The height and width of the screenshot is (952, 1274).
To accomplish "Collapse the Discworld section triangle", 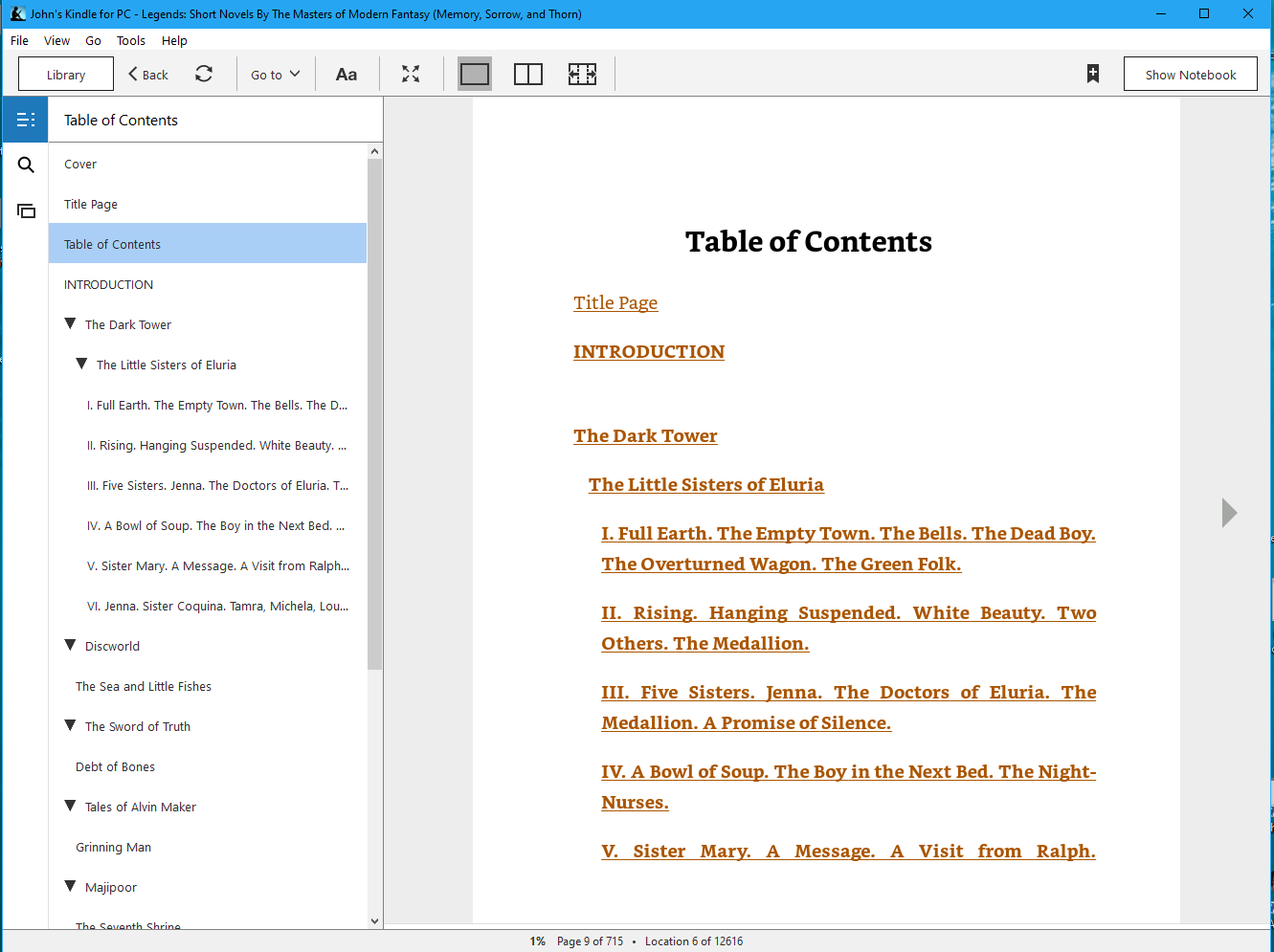I will (x=70, y=646).
